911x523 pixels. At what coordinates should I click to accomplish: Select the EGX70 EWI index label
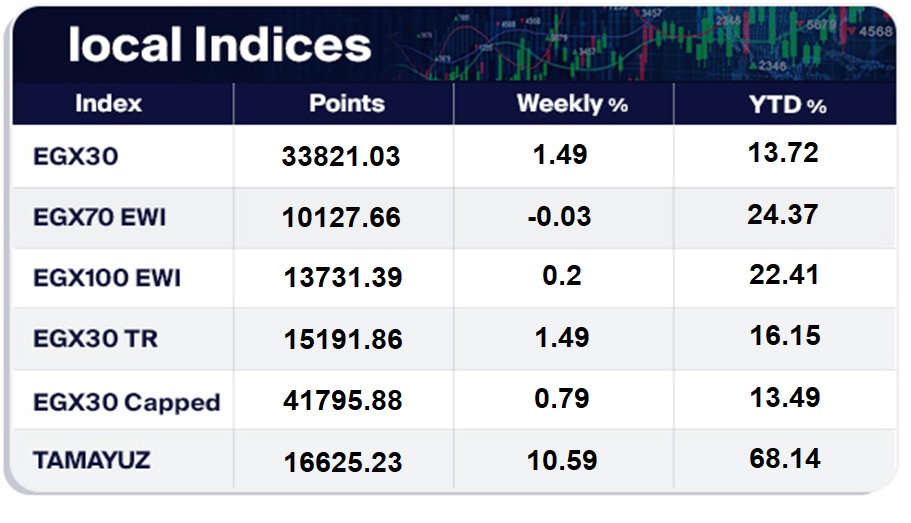100,217
